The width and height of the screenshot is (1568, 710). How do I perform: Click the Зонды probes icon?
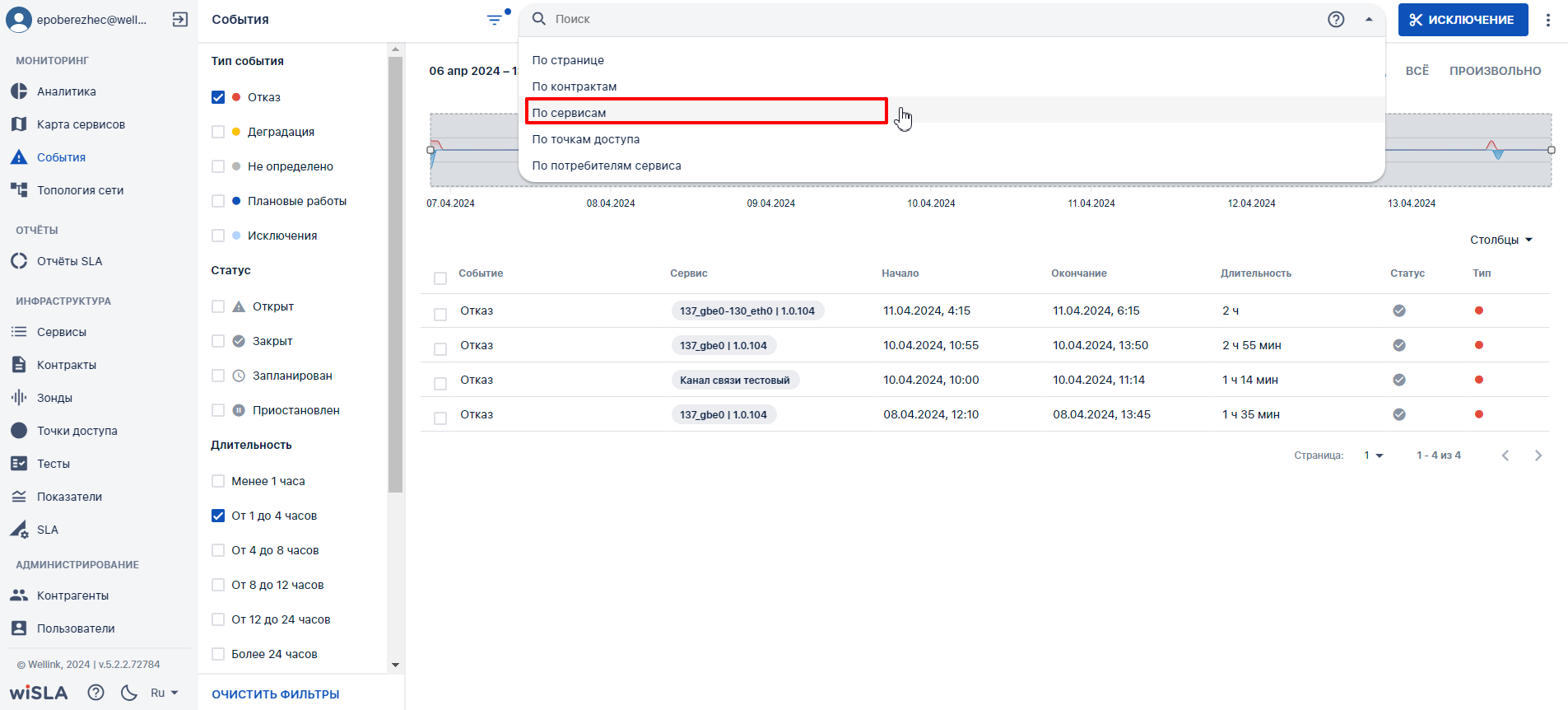[x=19, y=398]
